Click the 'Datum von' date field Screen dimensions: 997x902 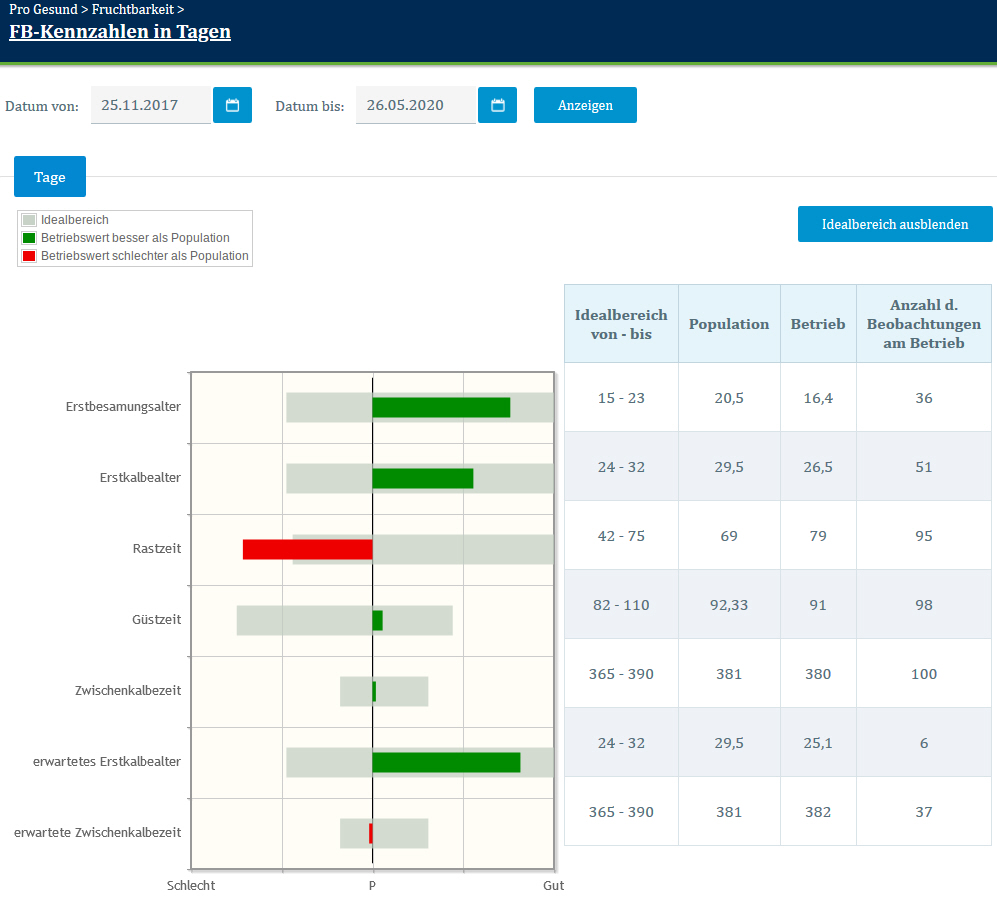[x=151, y=105]
